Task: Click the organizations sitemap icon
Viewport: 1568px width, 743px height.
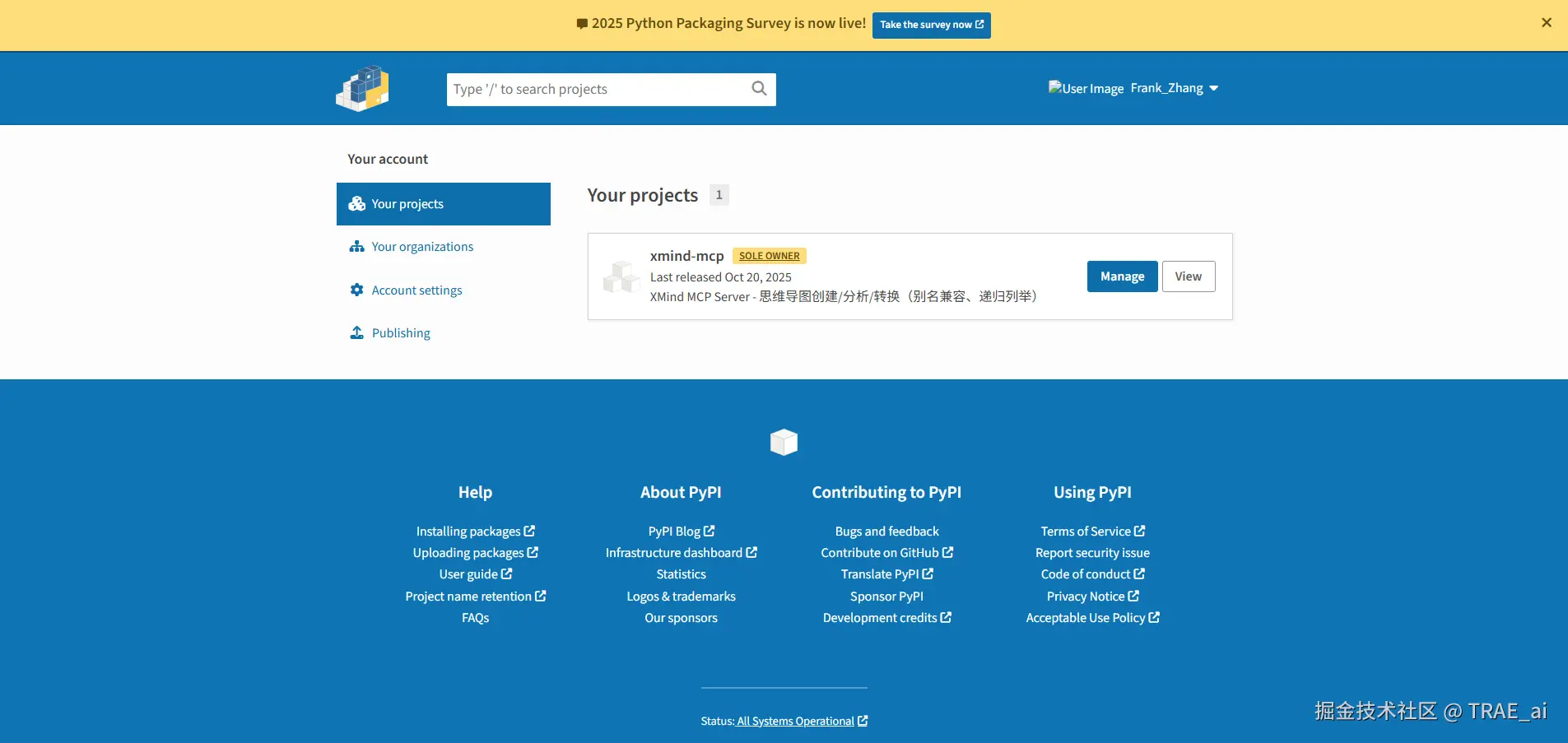Action: point(356,247)
